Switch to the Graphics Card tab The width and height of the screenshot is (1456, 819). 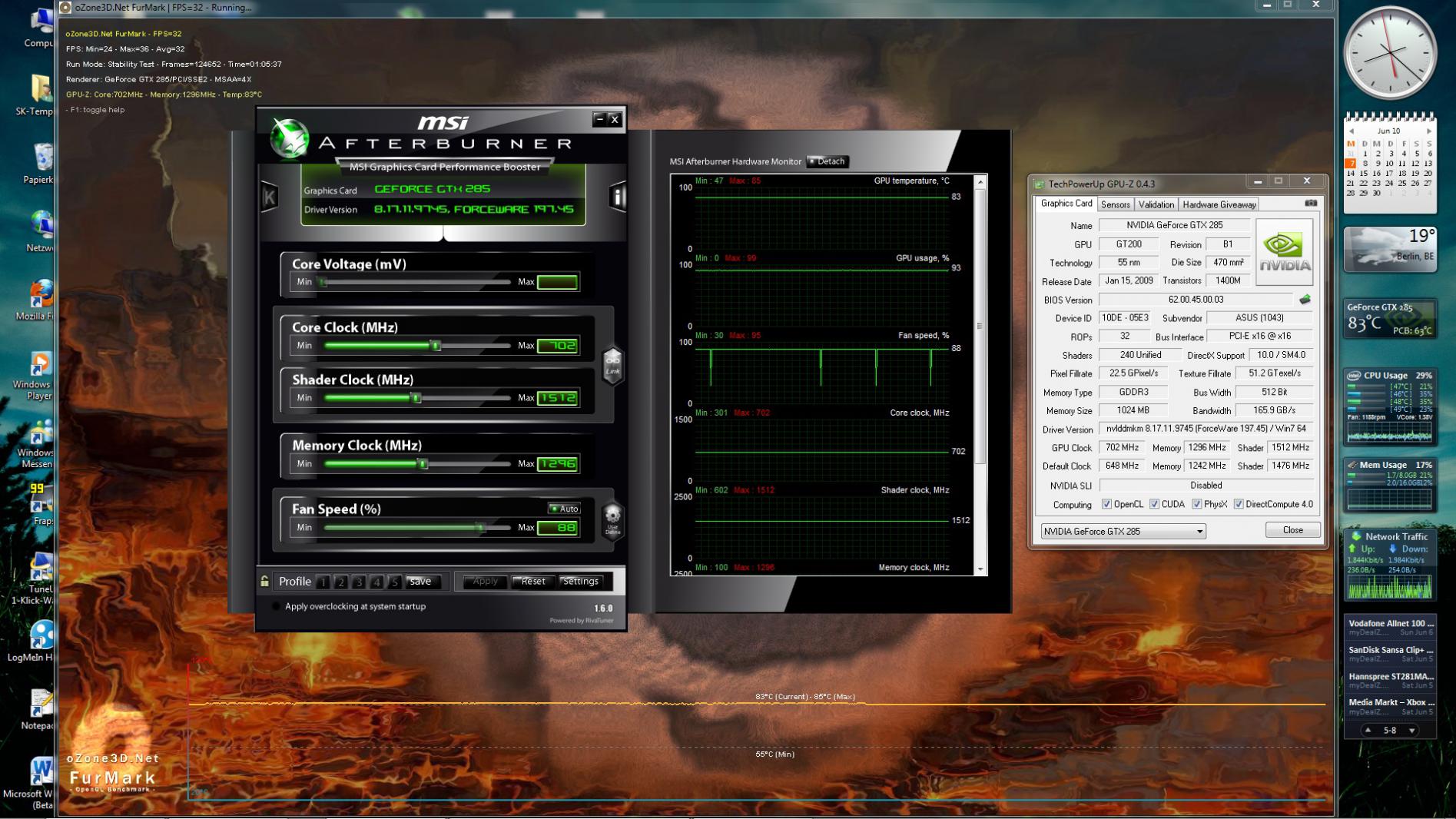coord(1066,204)
